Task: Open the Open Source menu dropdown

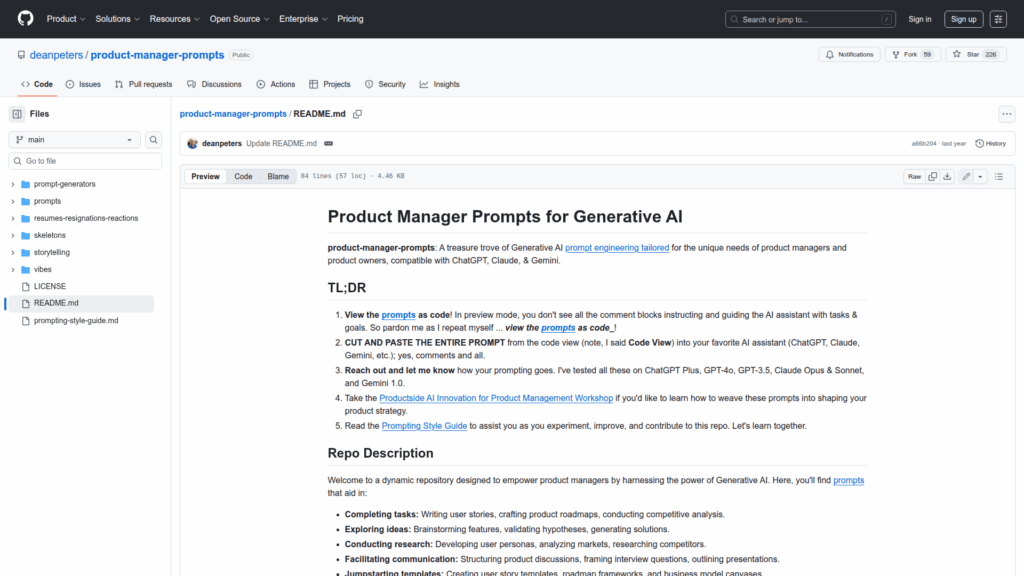Action: [239, 19]
